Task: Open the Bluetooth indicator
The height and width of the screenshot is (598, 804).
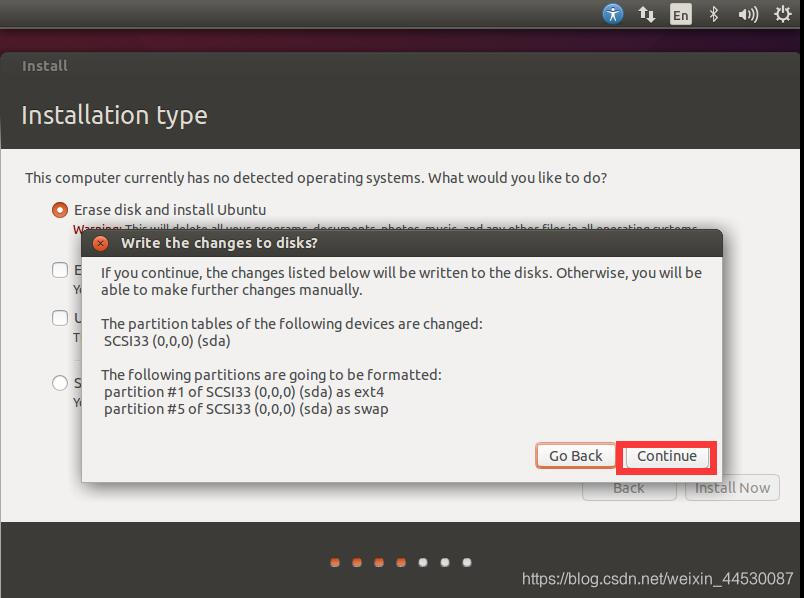Action: point(713,14)
